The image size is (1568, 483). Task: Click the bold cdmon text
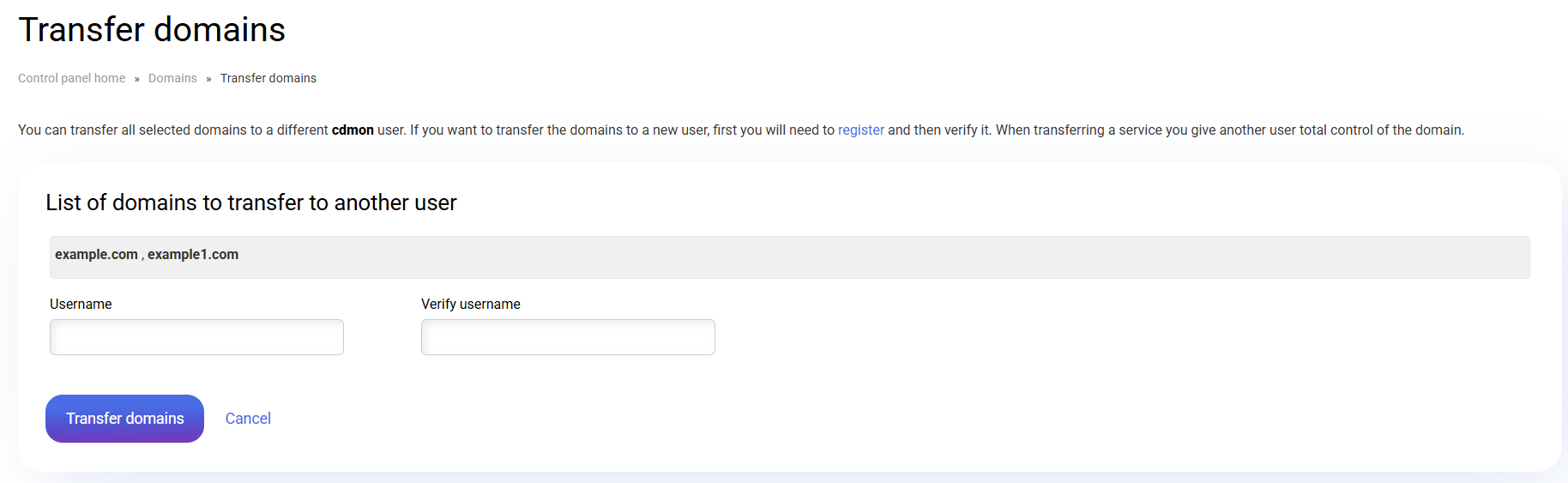353,130
